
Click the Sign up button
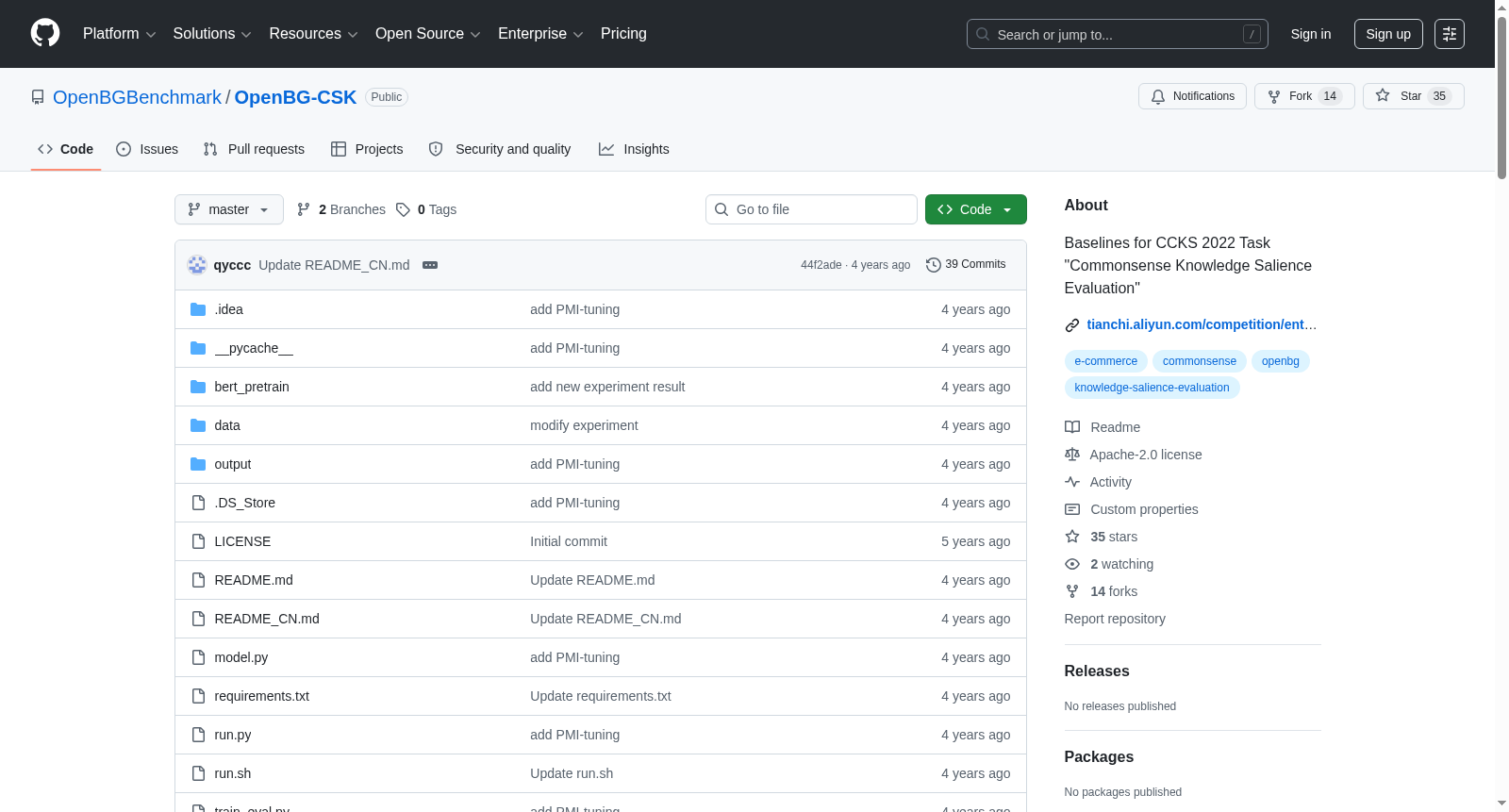(1388, 34)
